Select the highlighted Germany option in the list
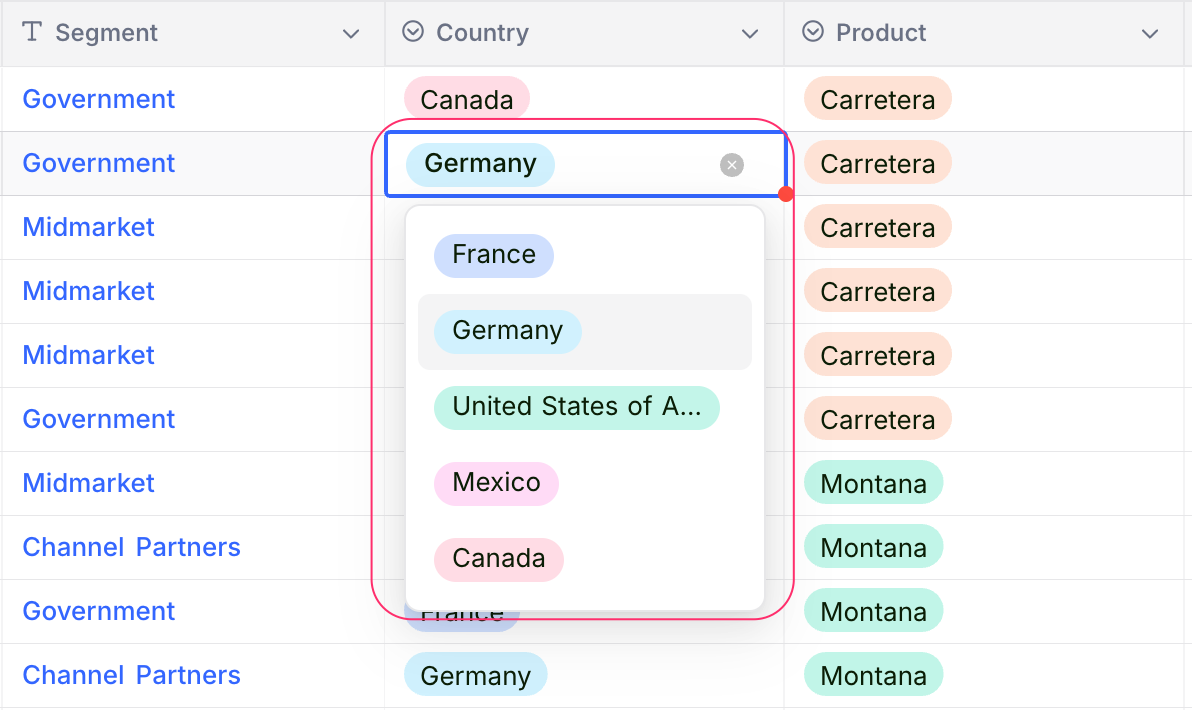The width and height of the screenshot is (1192, 710). (x=507, y=331)
